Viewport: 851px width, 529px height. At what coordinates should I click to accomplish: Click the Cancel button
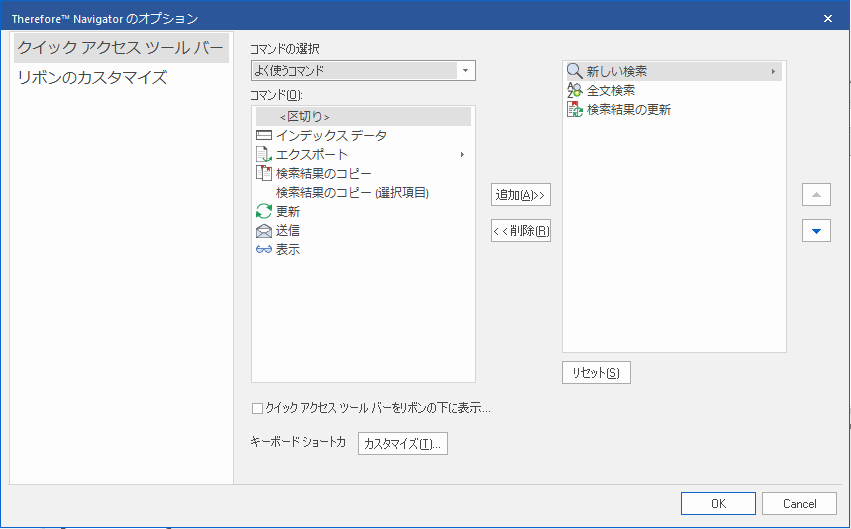tap(799, 503)
